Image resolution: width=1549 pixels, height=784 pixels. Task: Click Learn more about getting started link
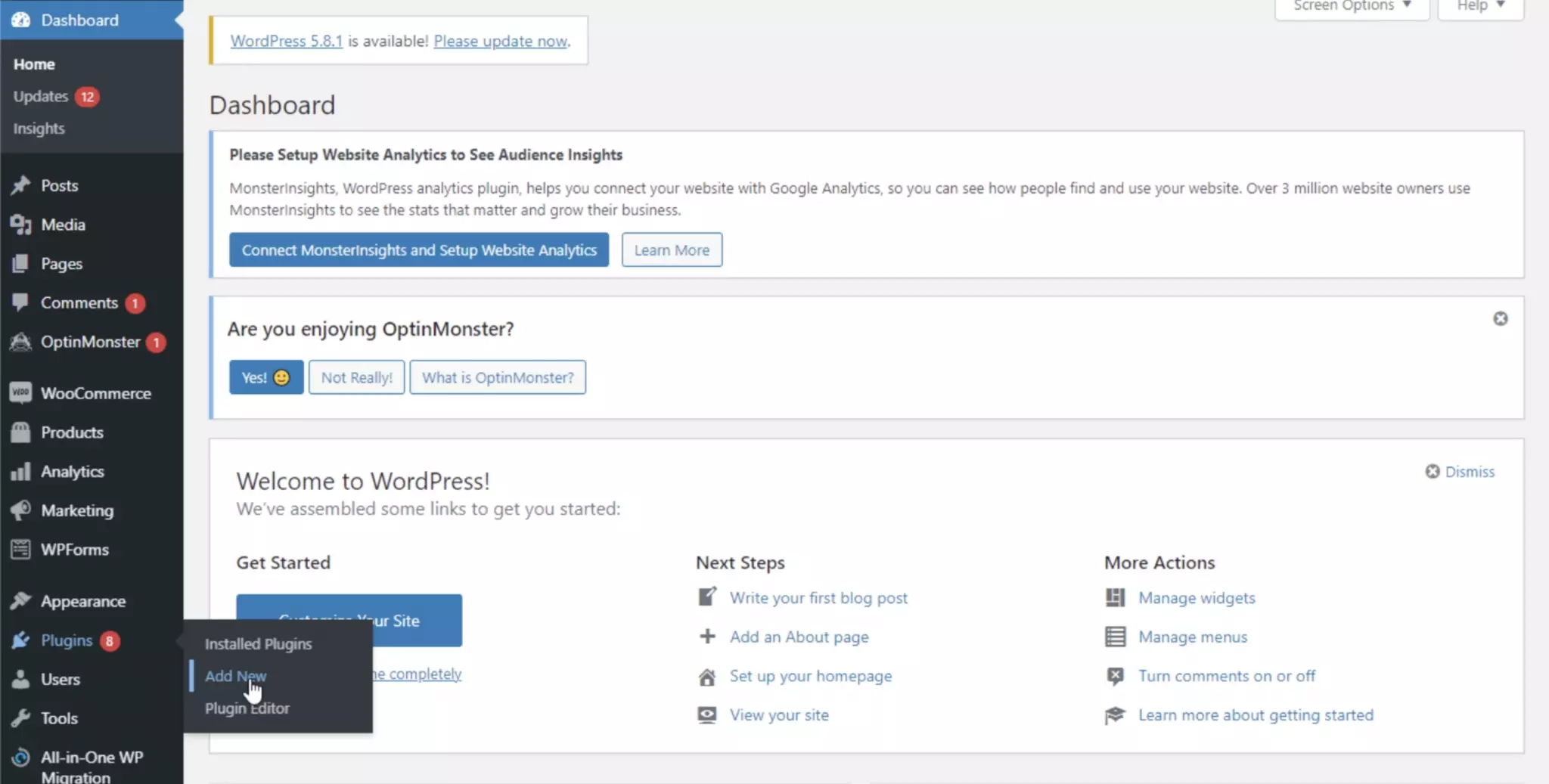[x=1256, y=715]
